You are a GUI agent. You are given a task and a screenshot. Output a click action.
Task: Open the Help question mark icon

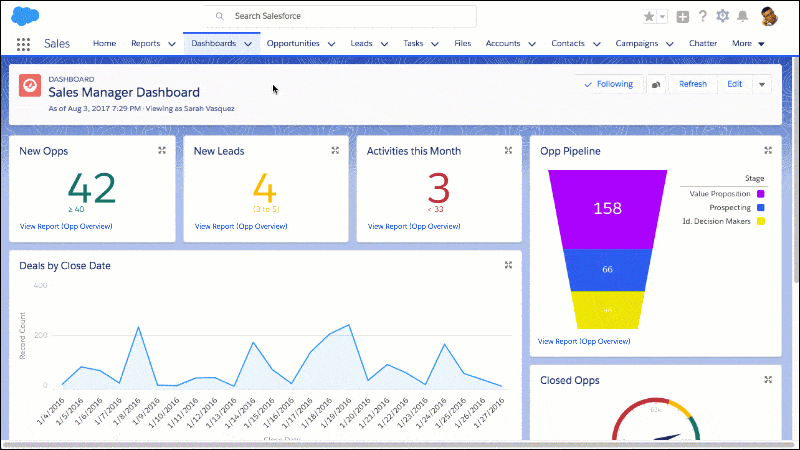(x=703, y=16)
